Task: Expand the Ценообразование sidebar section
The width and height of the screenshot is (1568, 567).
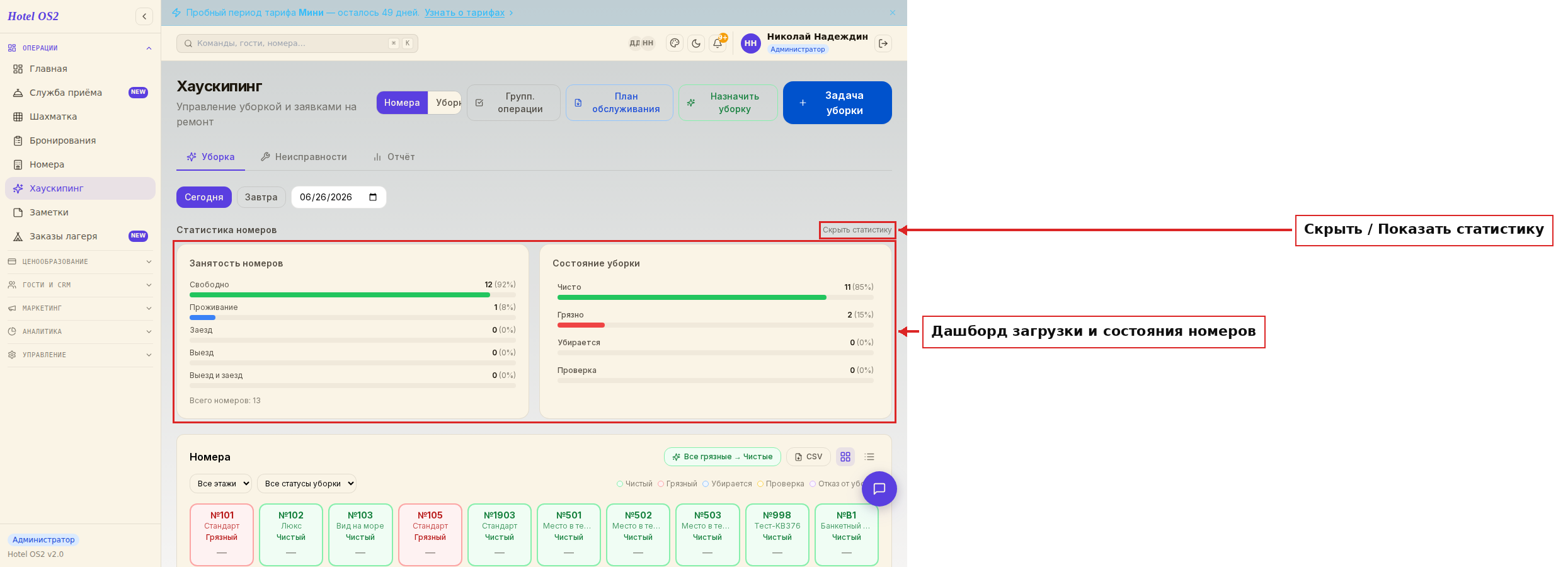Action: pyautogui.click(x=80, y=261)
